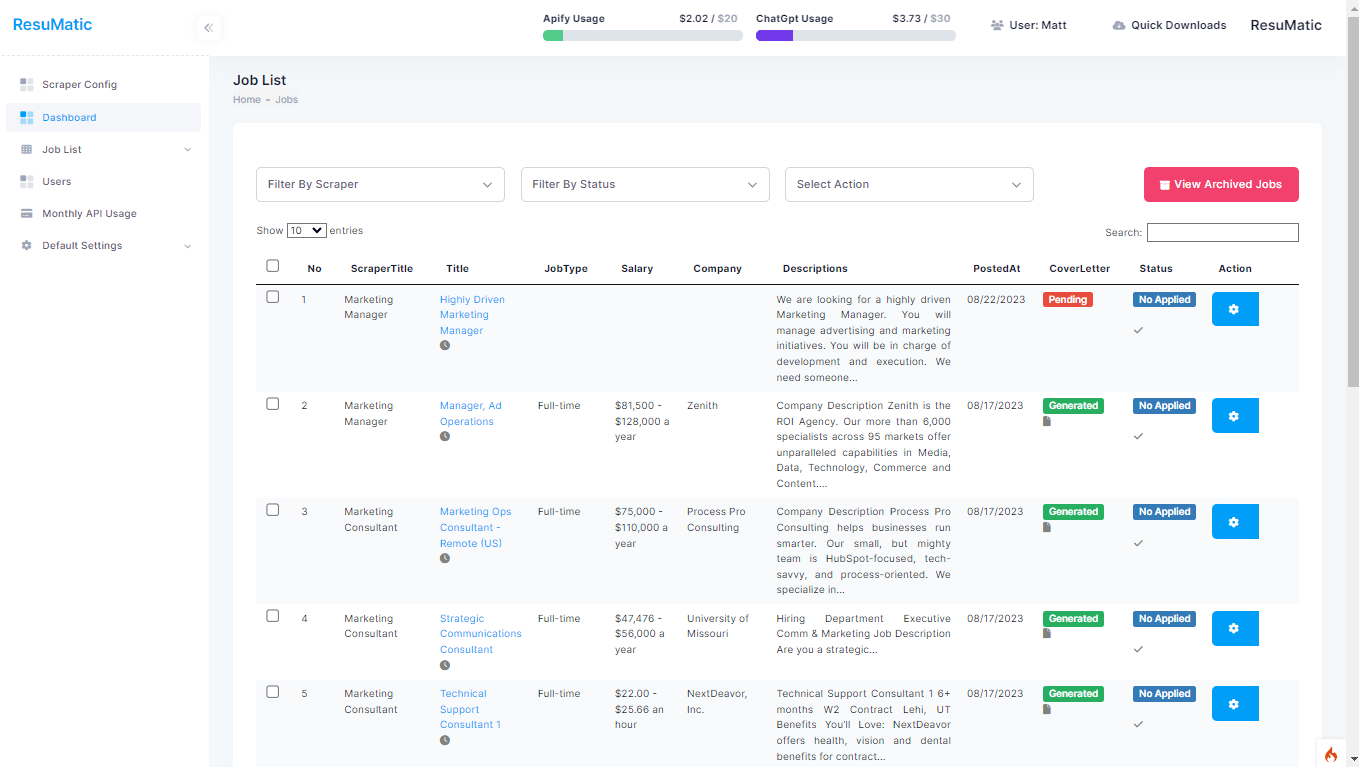The image size is (1359, 767).
Task: Click Home breadcrumb link
Action: (x=247, y=100)
